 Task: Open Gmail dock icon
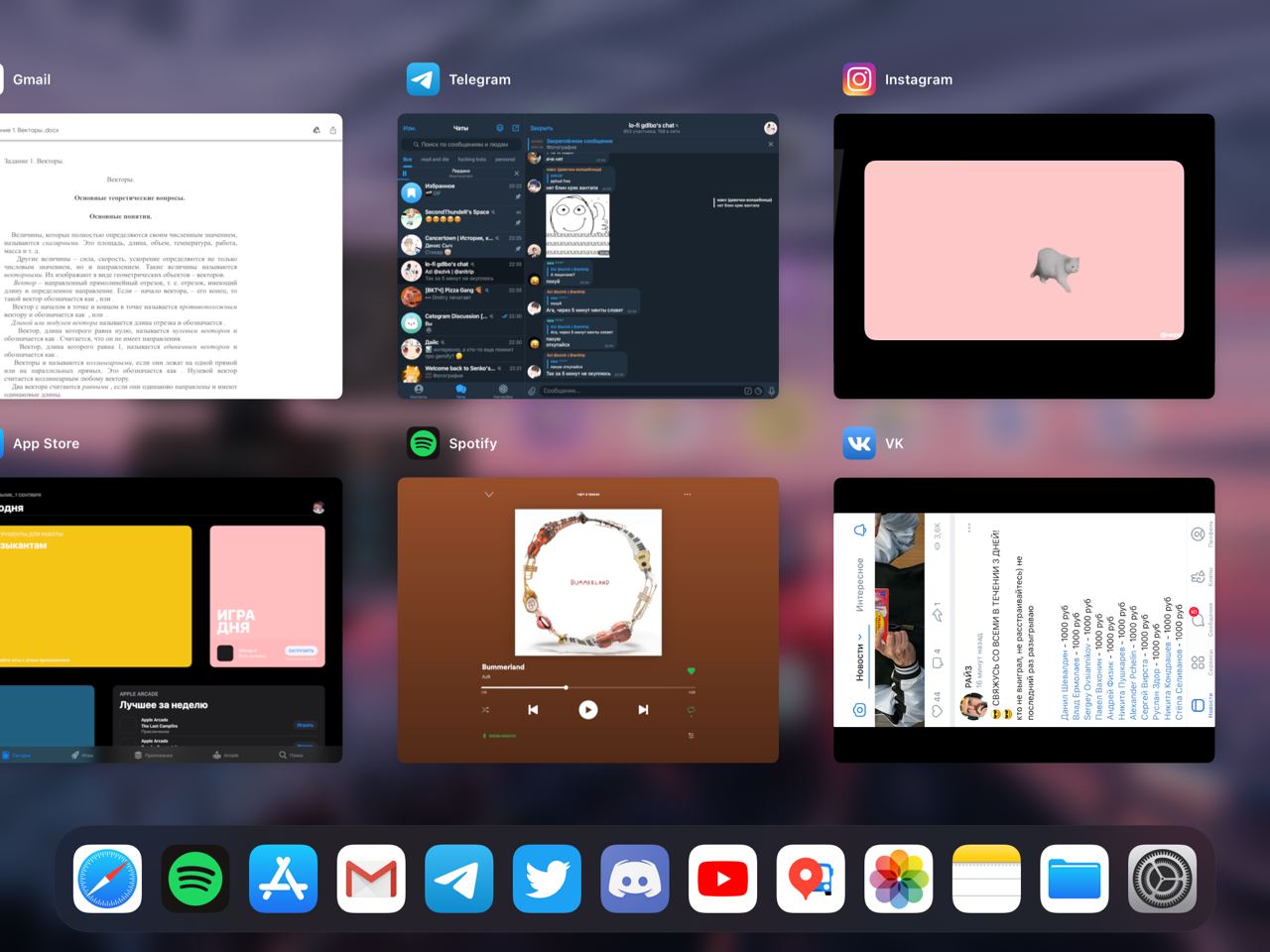click(371, 879)
